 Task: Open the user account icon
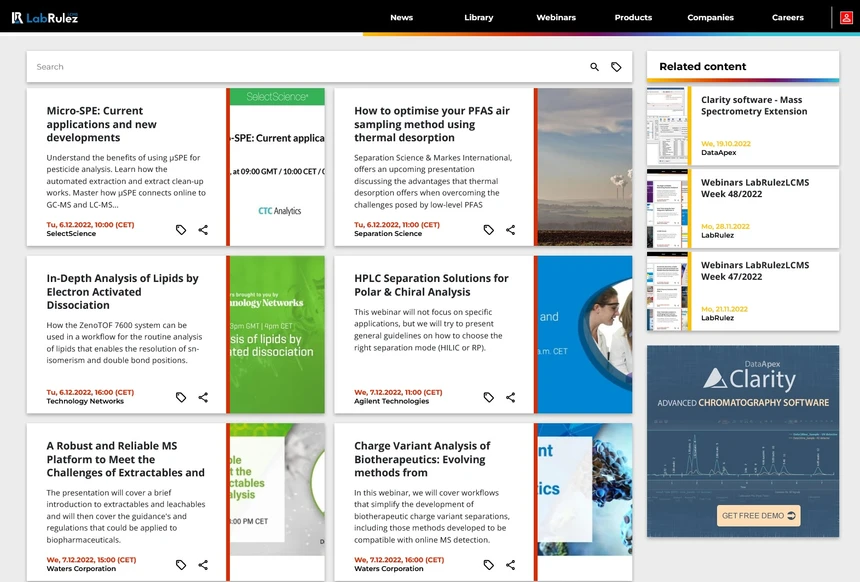point(846,18)
